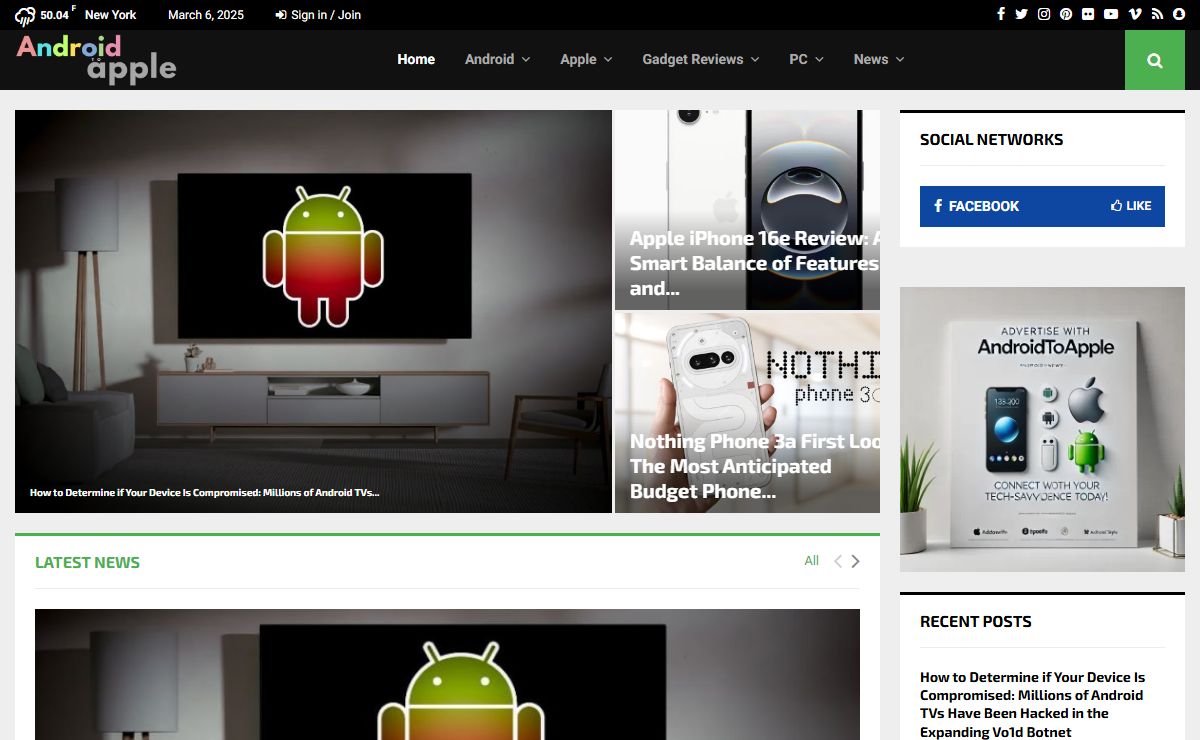Click the March 6, 2025 date
The image size is (1200, 740).
pyautogui.click(x=206, y=15)
